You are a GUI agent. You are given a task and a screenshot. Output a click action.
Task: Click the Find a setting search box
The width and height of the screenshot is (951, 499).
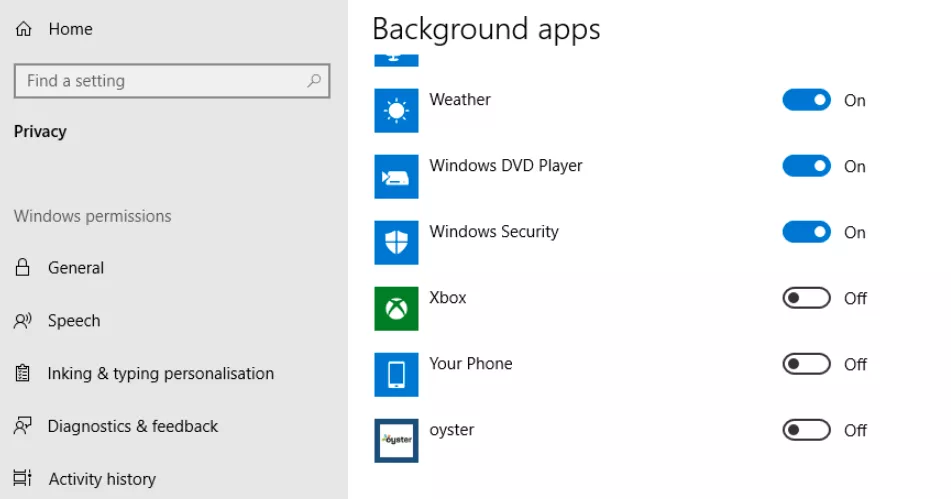pyautogui.click(x=172, y=81)
